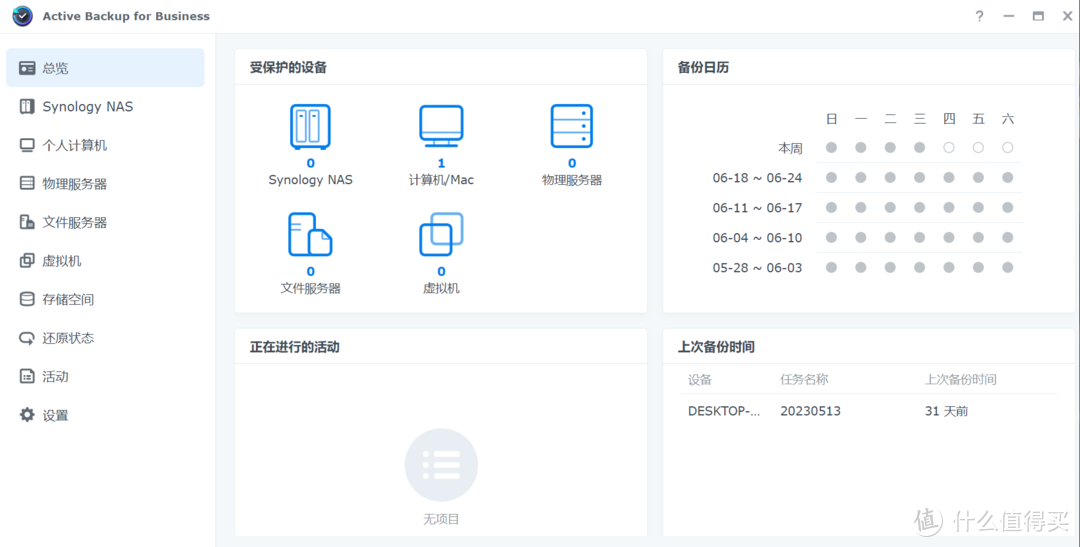The image size is (1080, 547).
Task: Click the 设备 column header
Action: pyautogui.click(x=700, y=380)
